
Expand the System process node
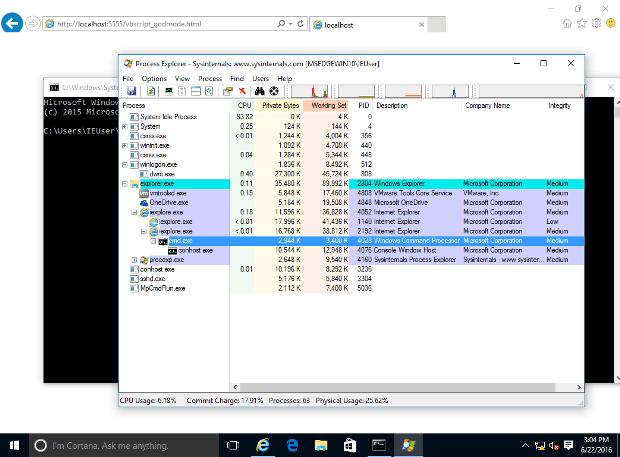(125, 127)
